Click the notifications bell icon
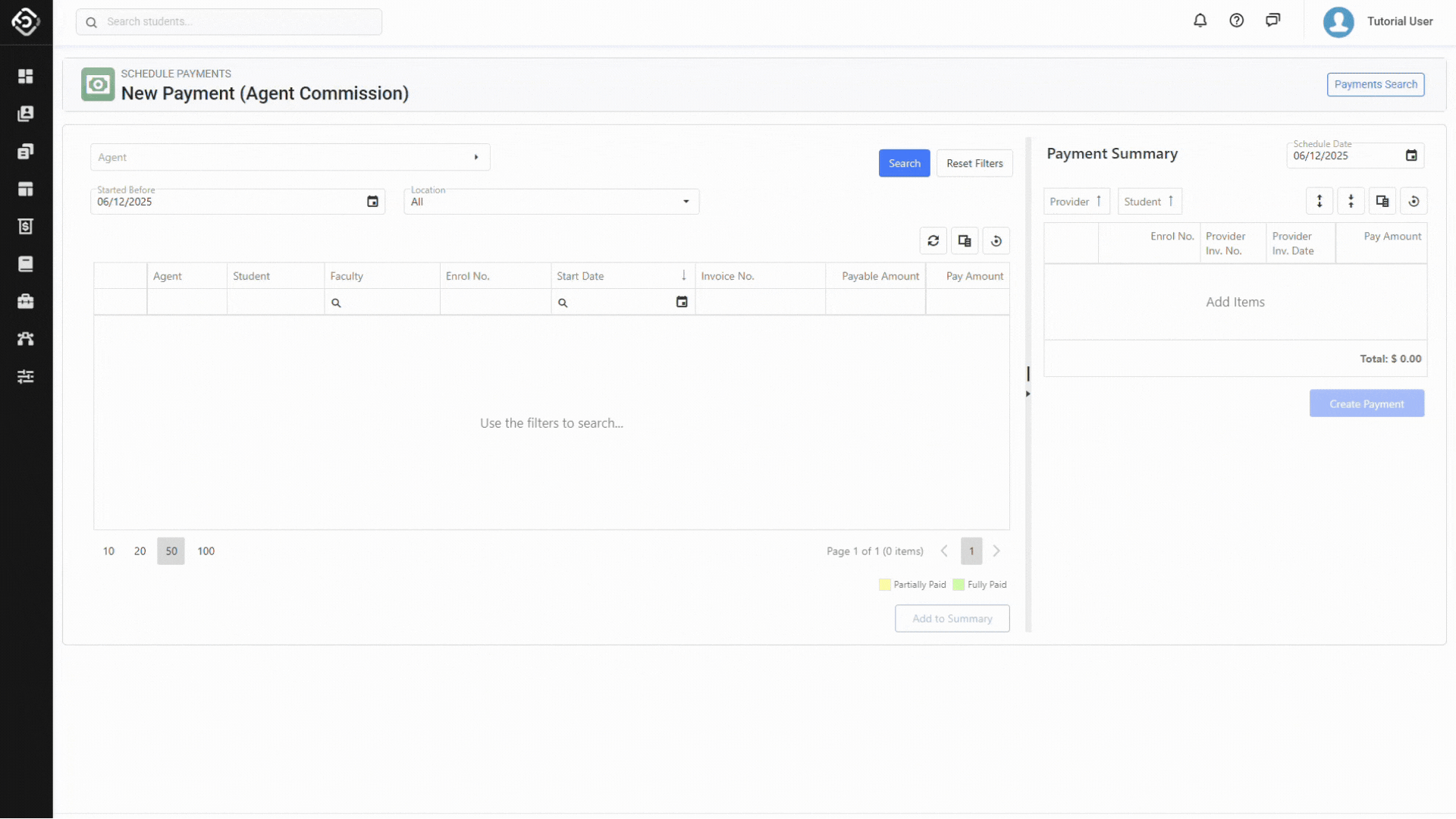The image size is (1456, 819). click(x=1200, y=21)
